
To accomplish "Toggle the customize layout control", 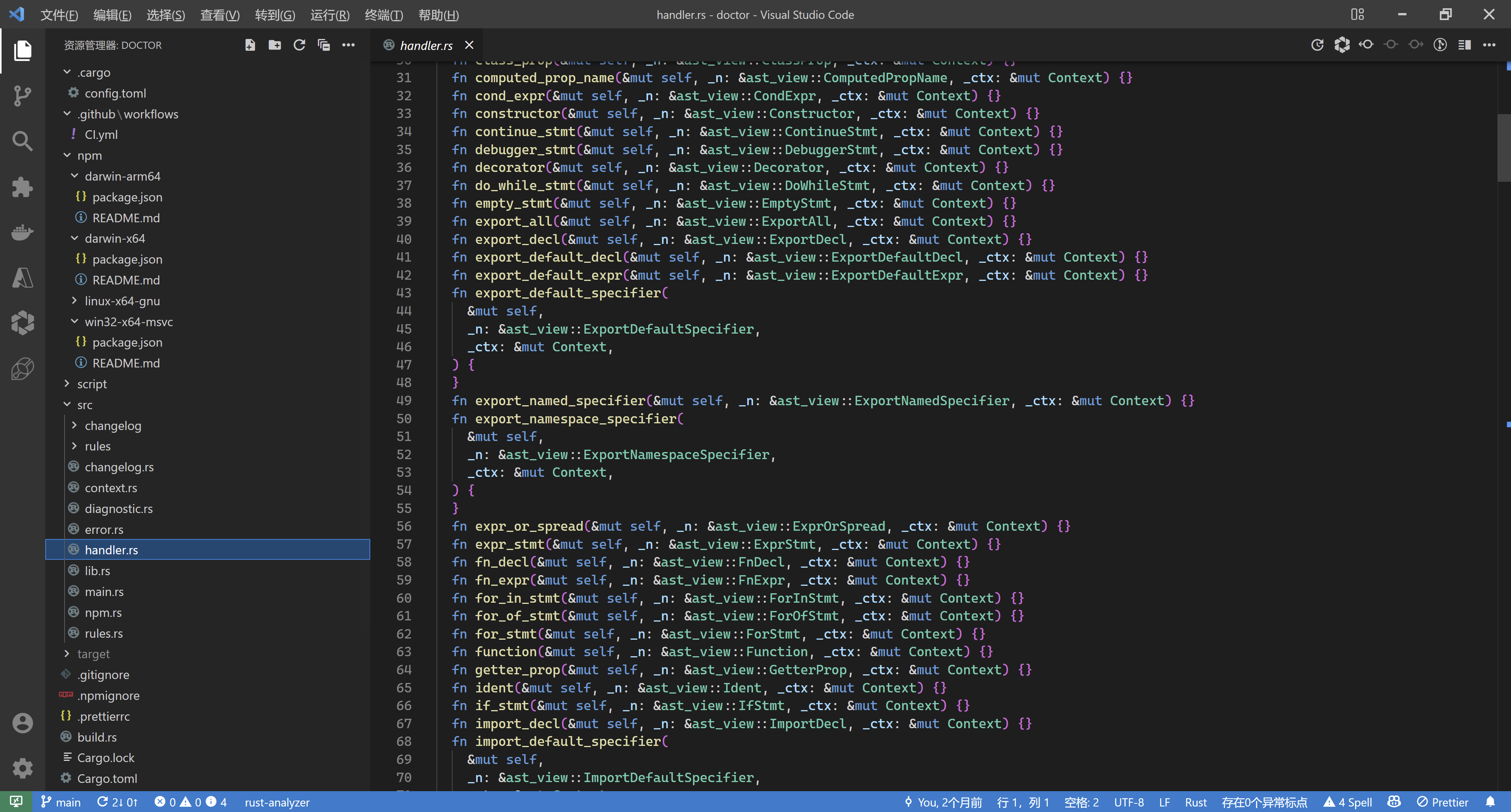I will click(x=1357, y=15).
